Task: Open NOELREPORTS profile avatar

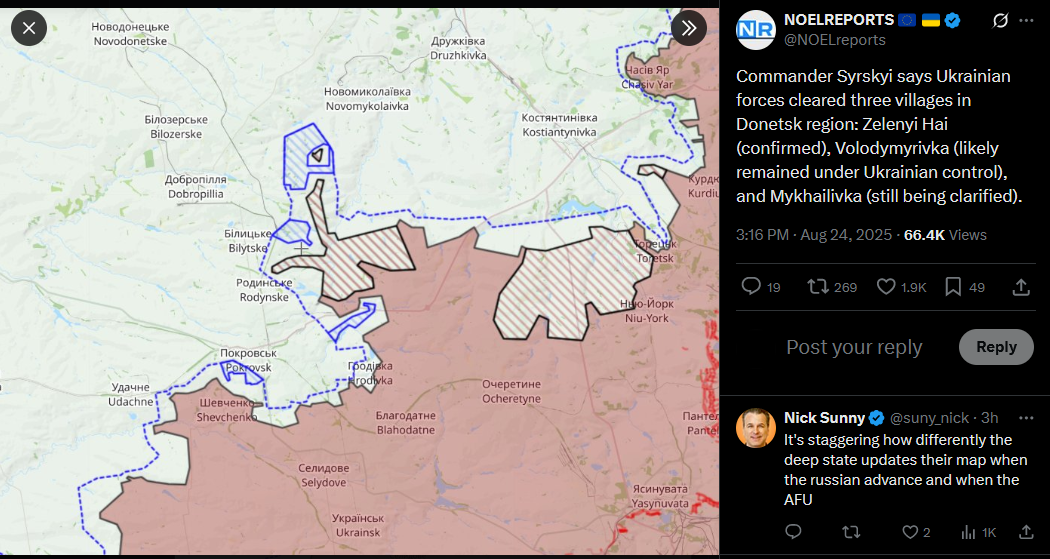Action: pos(755,29)
